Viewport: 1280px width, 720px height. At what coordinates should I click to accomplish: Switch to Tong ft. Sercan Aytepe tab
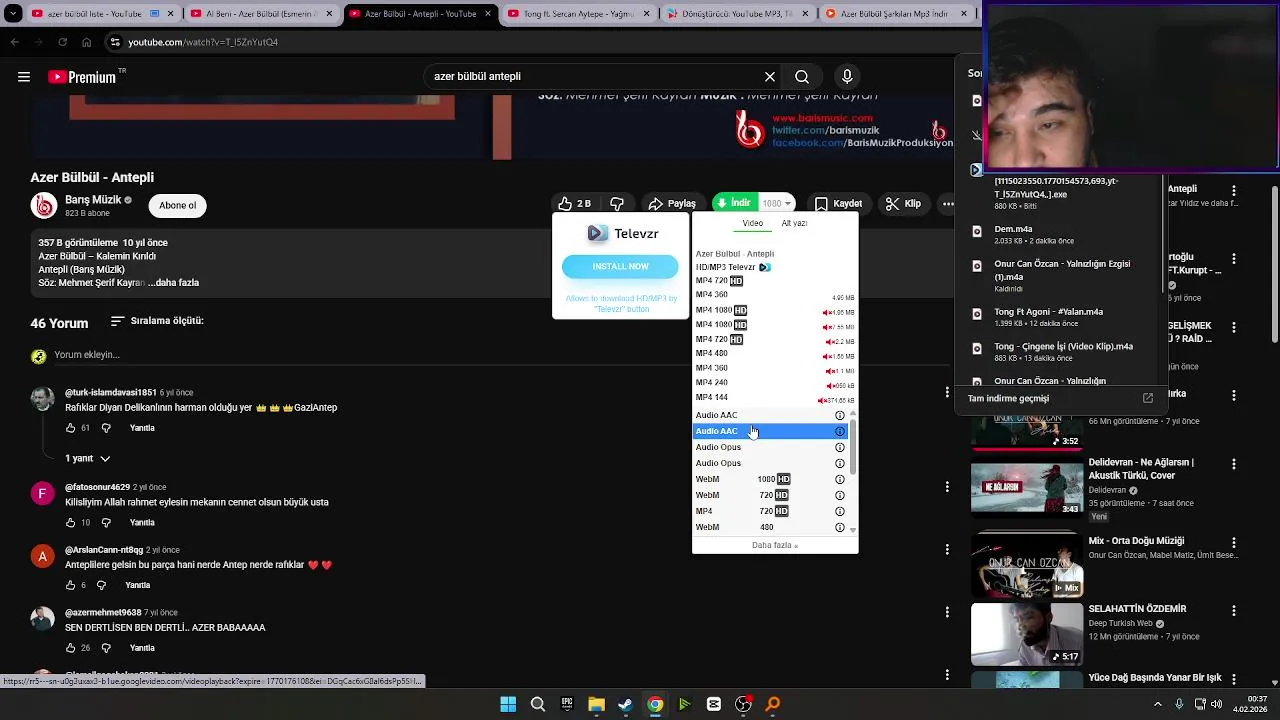(578, 14)
